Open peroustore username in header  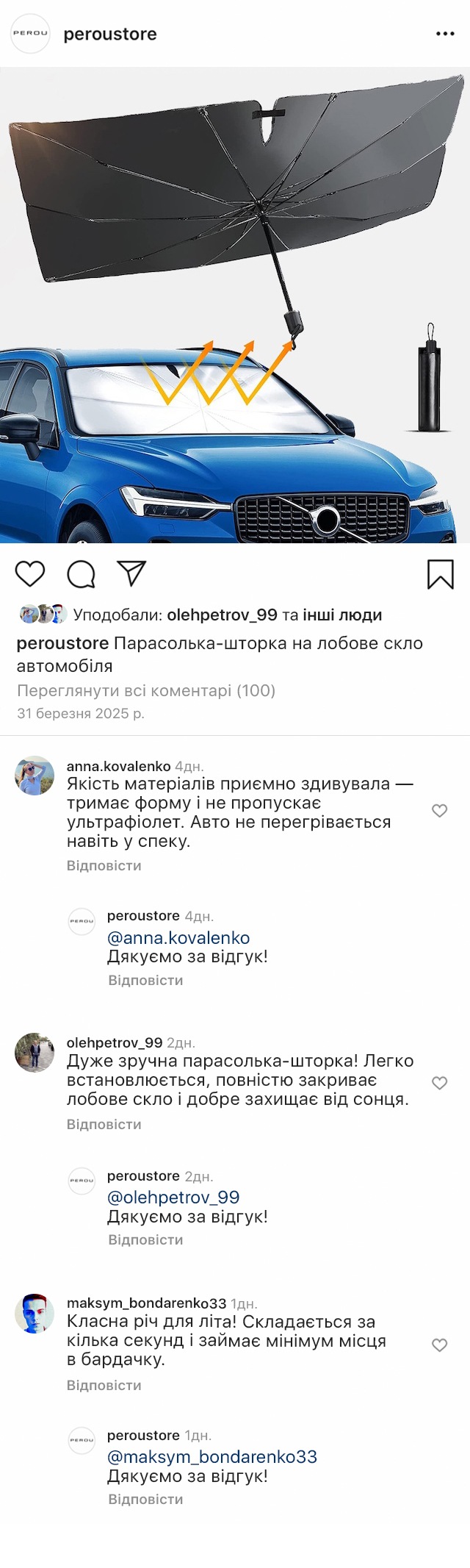click(110, 34)
